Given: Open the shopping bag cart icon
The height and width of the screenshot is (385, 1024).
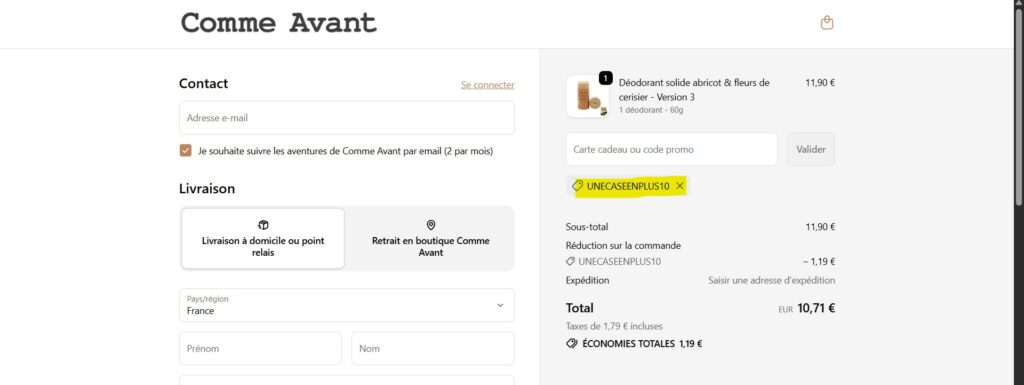Looking at the screenshot, I should coord(827,23).
